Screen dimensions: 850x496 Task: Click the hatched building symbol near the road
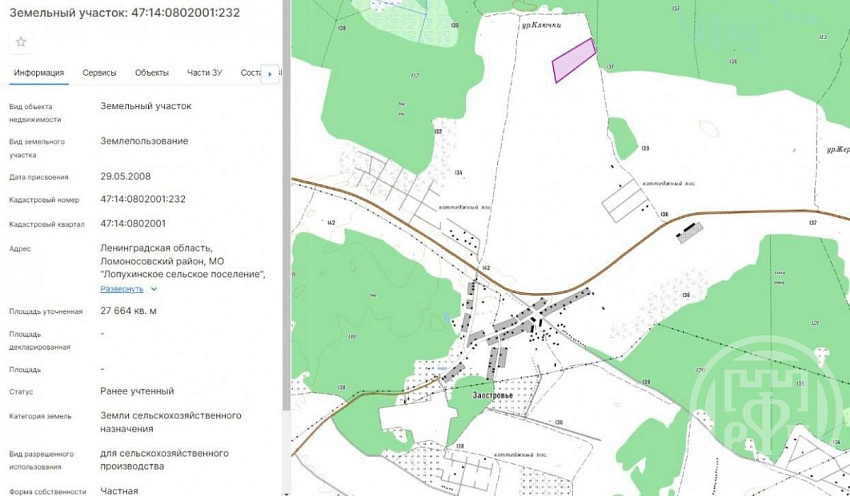(x=689, y=232)
